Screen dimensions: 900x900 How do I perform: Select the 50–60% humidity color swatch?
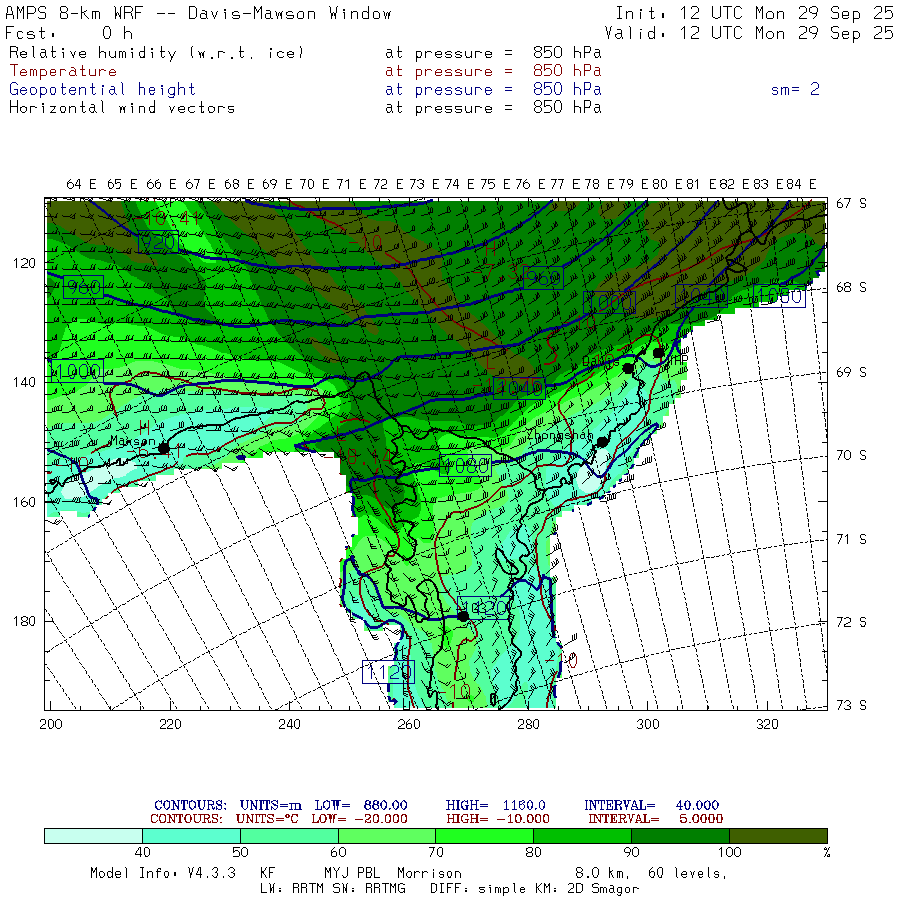point(289,836)
